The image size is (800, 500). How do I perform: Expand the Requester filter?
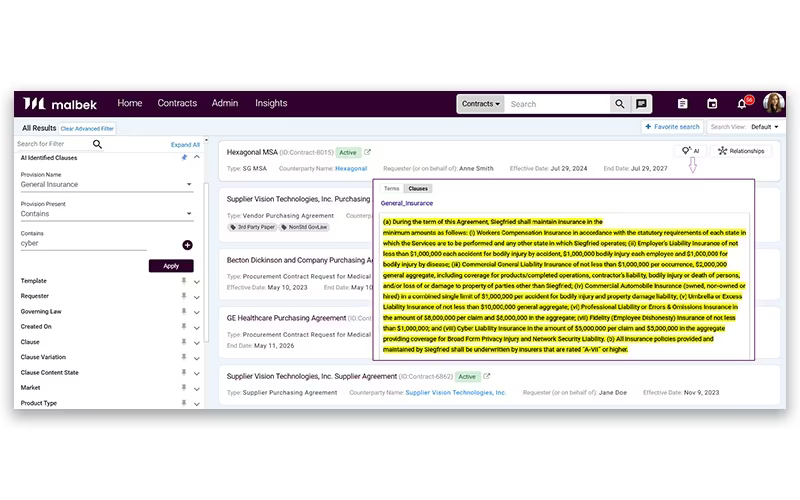coord(196,297)
